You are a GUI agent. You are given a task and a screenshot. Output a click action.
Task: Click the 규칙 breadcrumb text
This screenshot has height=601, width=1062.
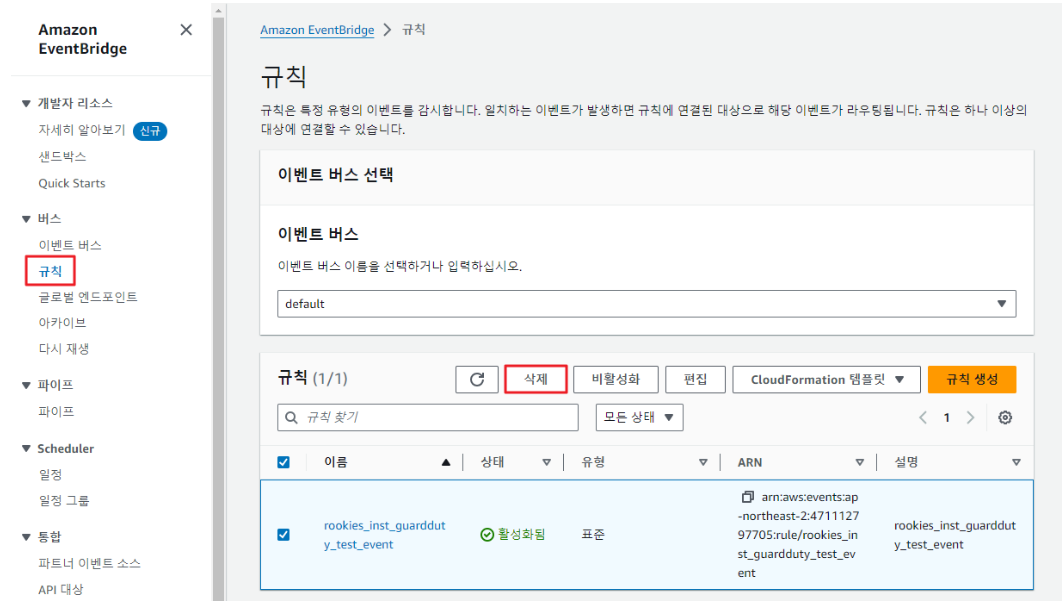click(x=414, y=30)
